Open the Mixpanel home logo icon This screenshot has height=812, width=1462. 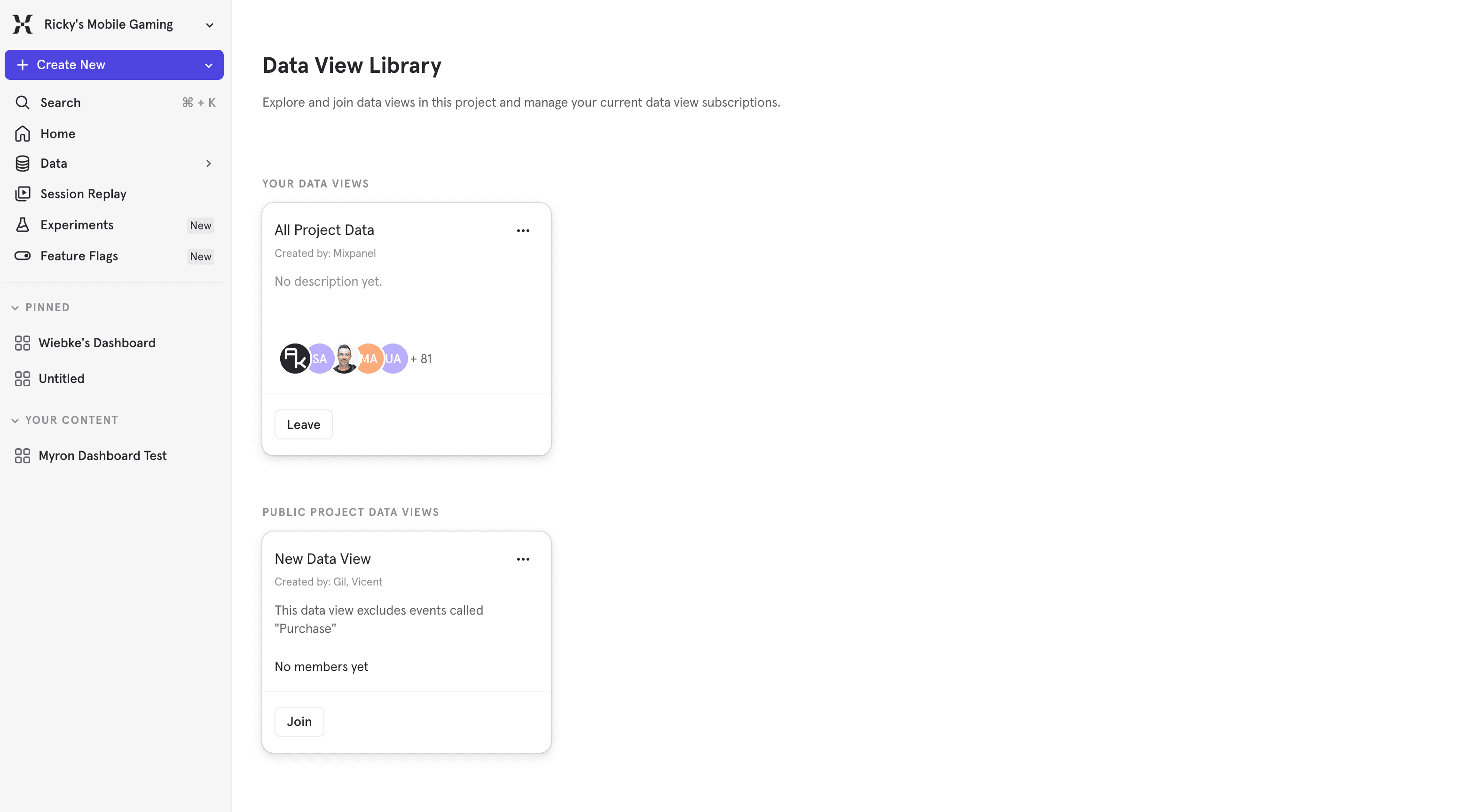coord(22,24)
